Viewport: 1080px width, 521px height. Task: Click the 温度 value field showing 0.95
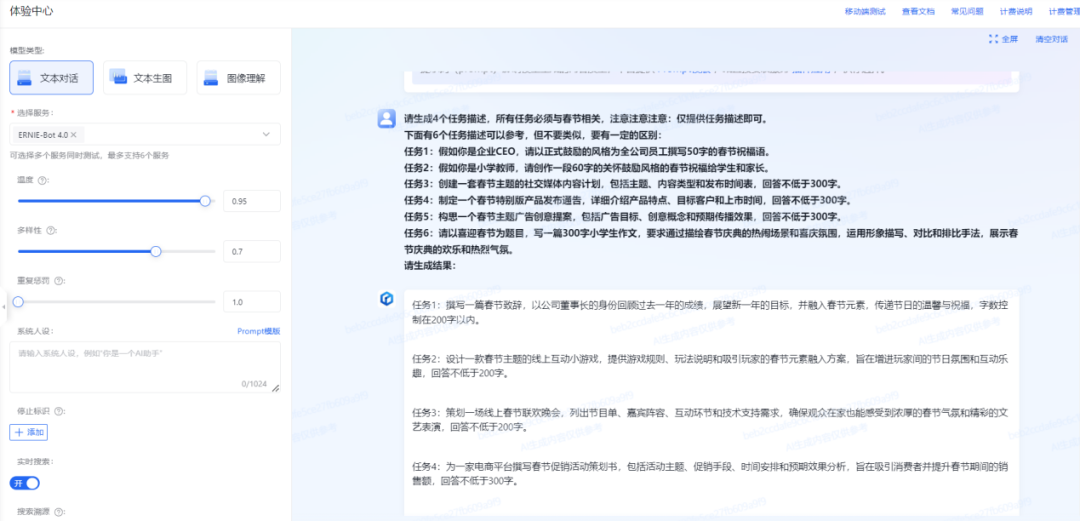click(252, 201)
